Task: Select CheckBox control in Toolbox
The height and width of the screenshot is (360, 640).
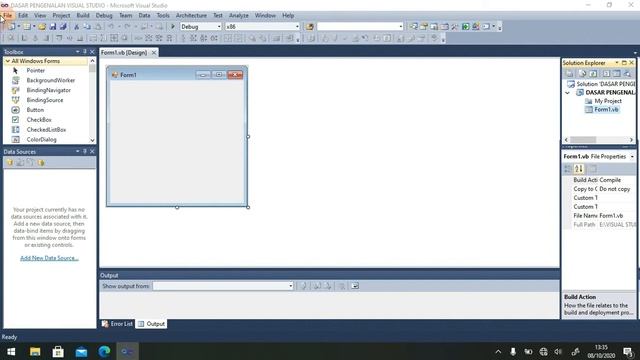Action: tap(39, 120)
